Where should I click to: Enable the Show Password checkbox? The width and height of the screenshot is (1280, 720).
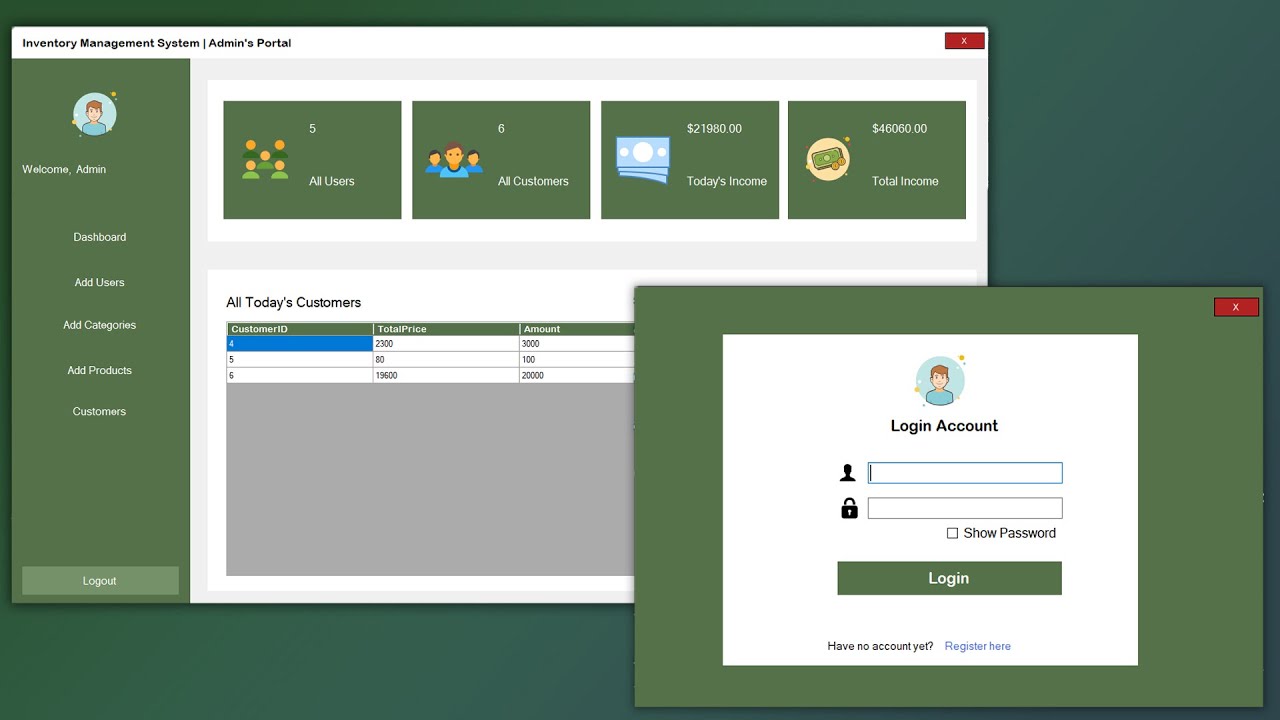(x=952, y=533)
